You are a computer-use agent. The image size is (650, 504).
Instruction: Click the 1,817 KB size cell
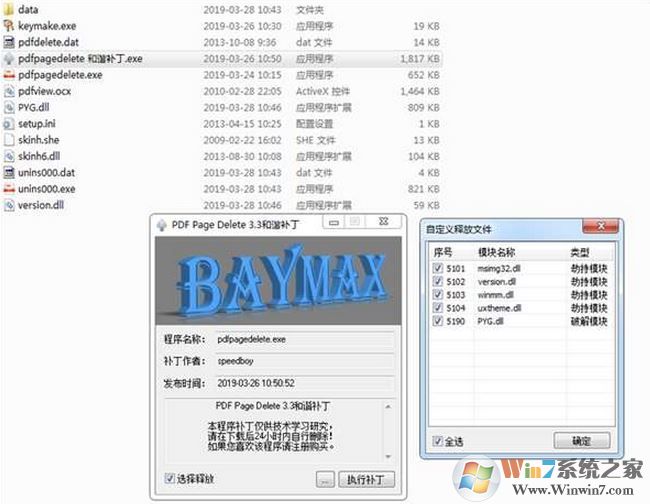coord(420,58)
